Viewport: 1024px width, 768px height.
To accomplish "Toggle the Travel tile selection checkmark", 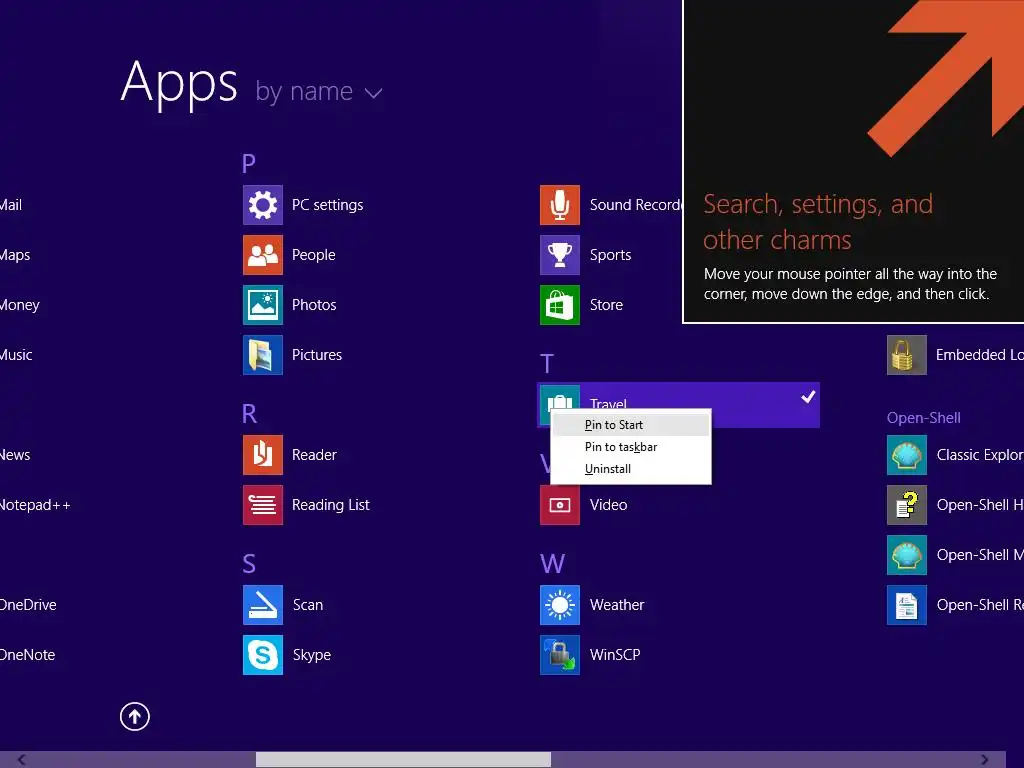I will (x=808, y=396).
